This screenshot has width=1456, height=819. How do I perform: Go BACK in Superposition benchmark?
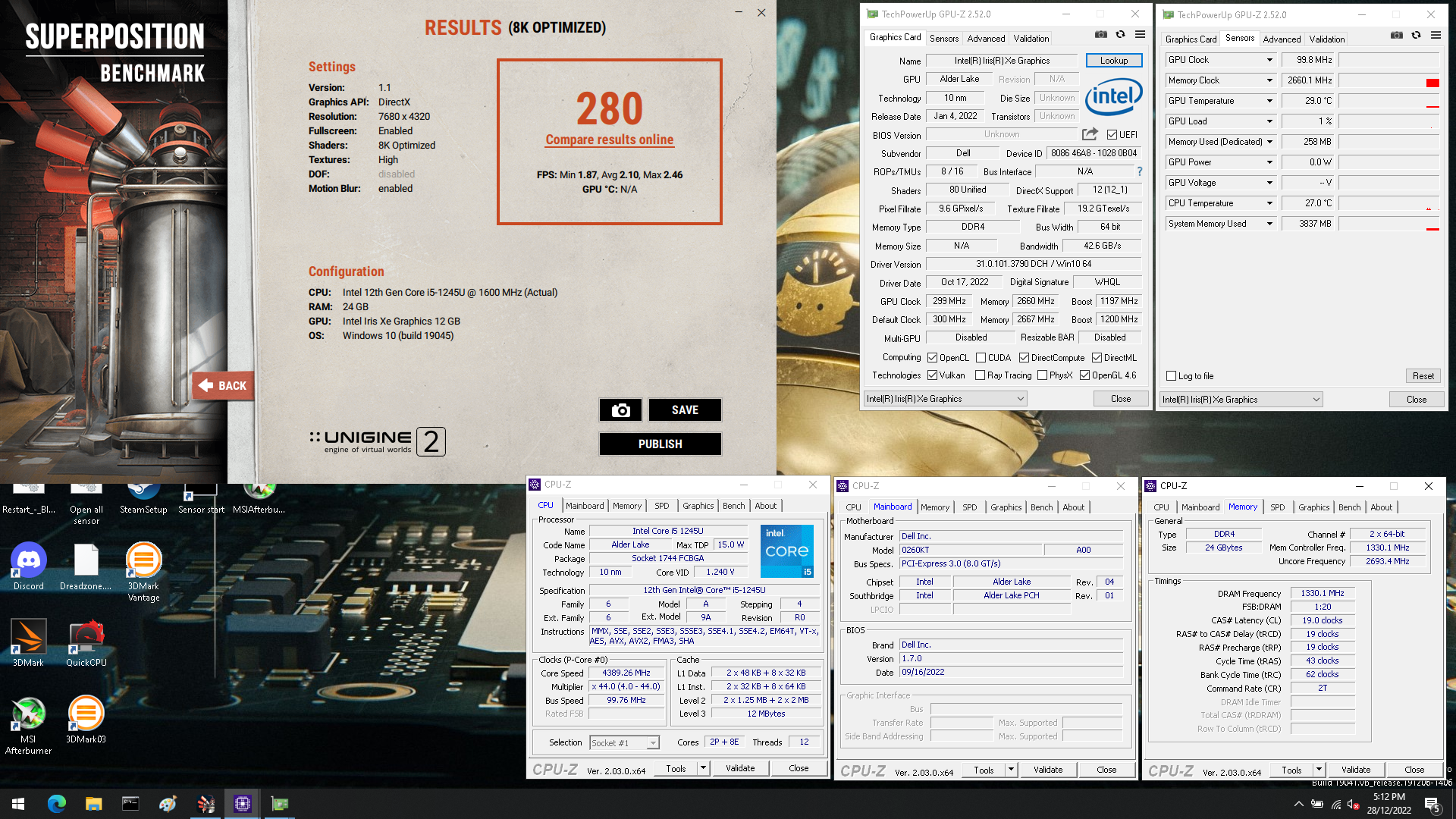coord(223,386)
